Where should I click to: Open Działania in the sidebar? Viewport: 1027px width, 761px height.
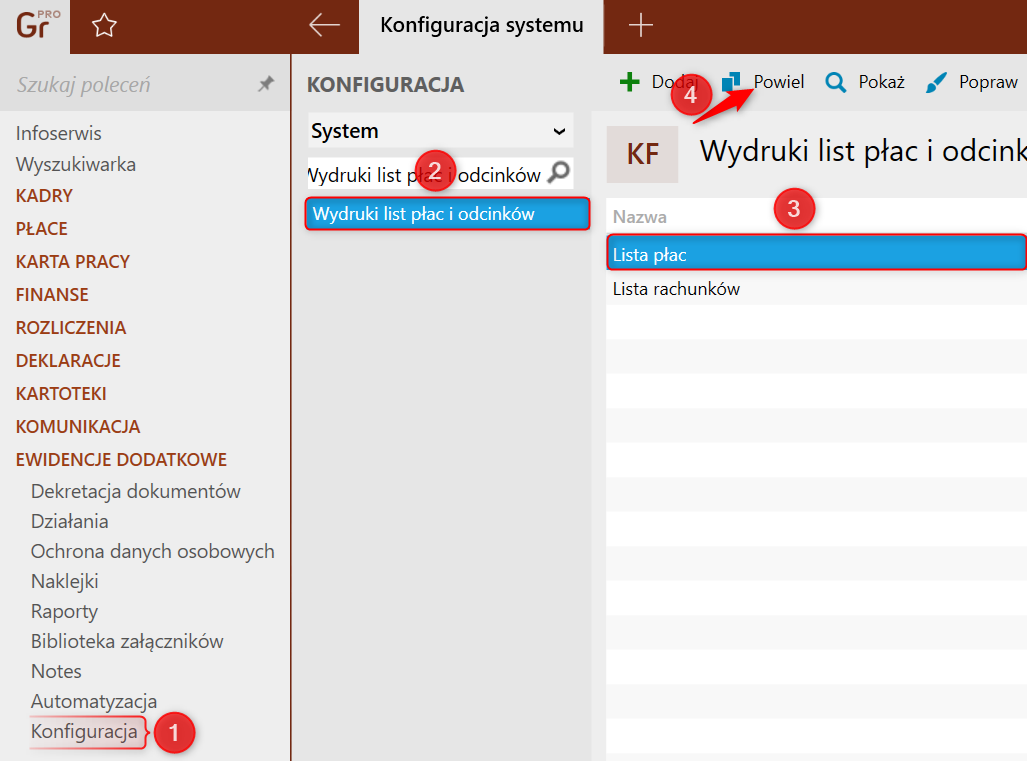click(69, 521)
